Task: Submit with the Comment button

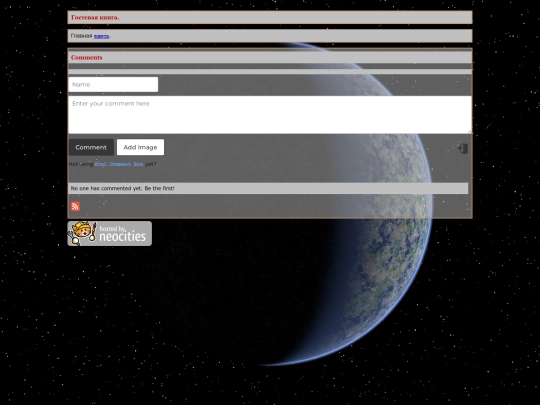Action: 91,147
